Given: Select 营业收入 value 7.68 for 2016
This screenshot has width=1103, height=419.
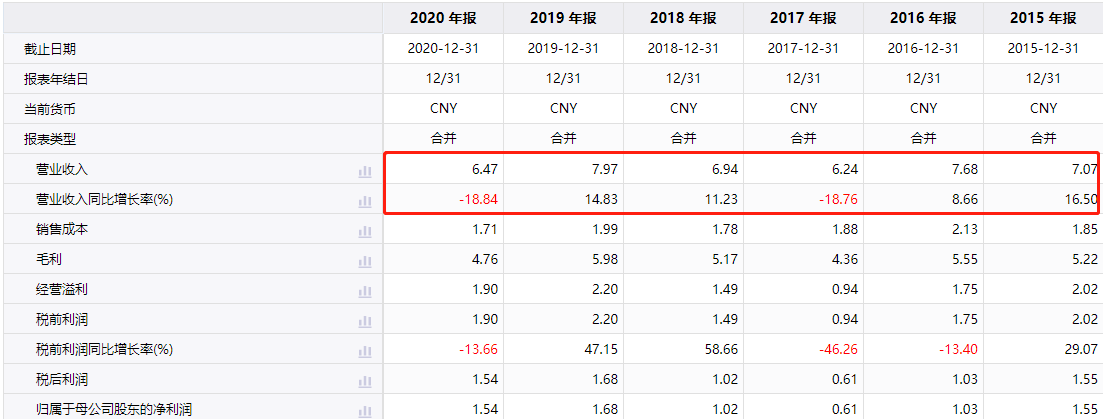Looking at the screenshot, I should tap(964, 169).
